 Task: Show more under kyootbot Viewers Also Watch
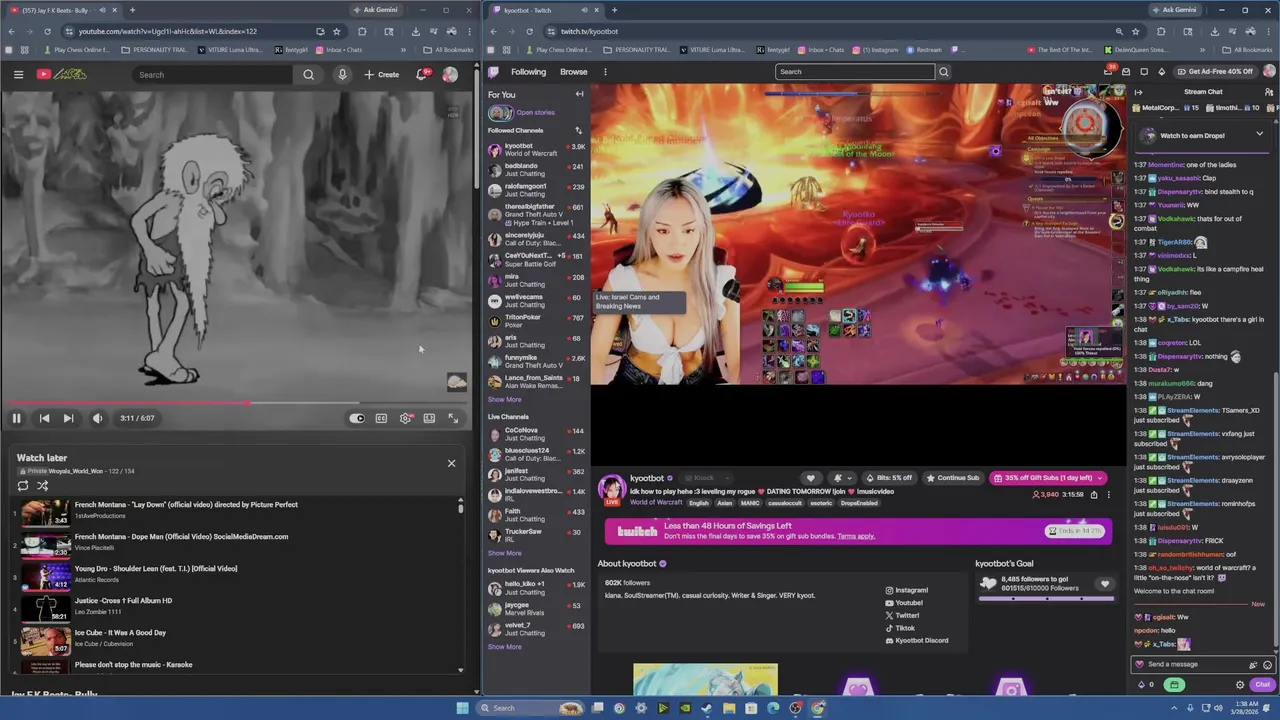coord(504,647)
